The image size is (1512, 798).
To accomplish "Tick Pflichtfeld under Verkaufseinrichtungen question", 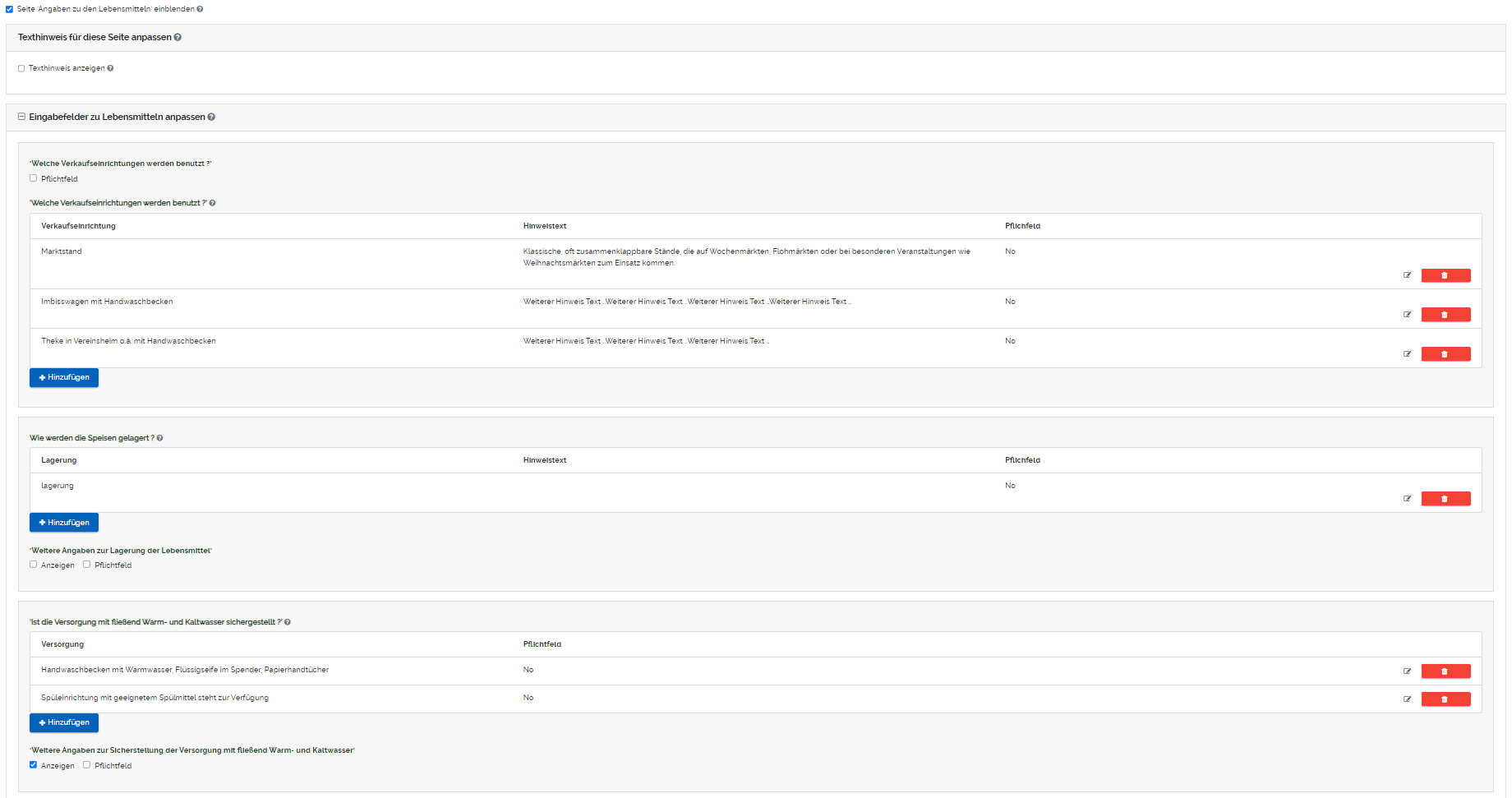I will [34, 178].
